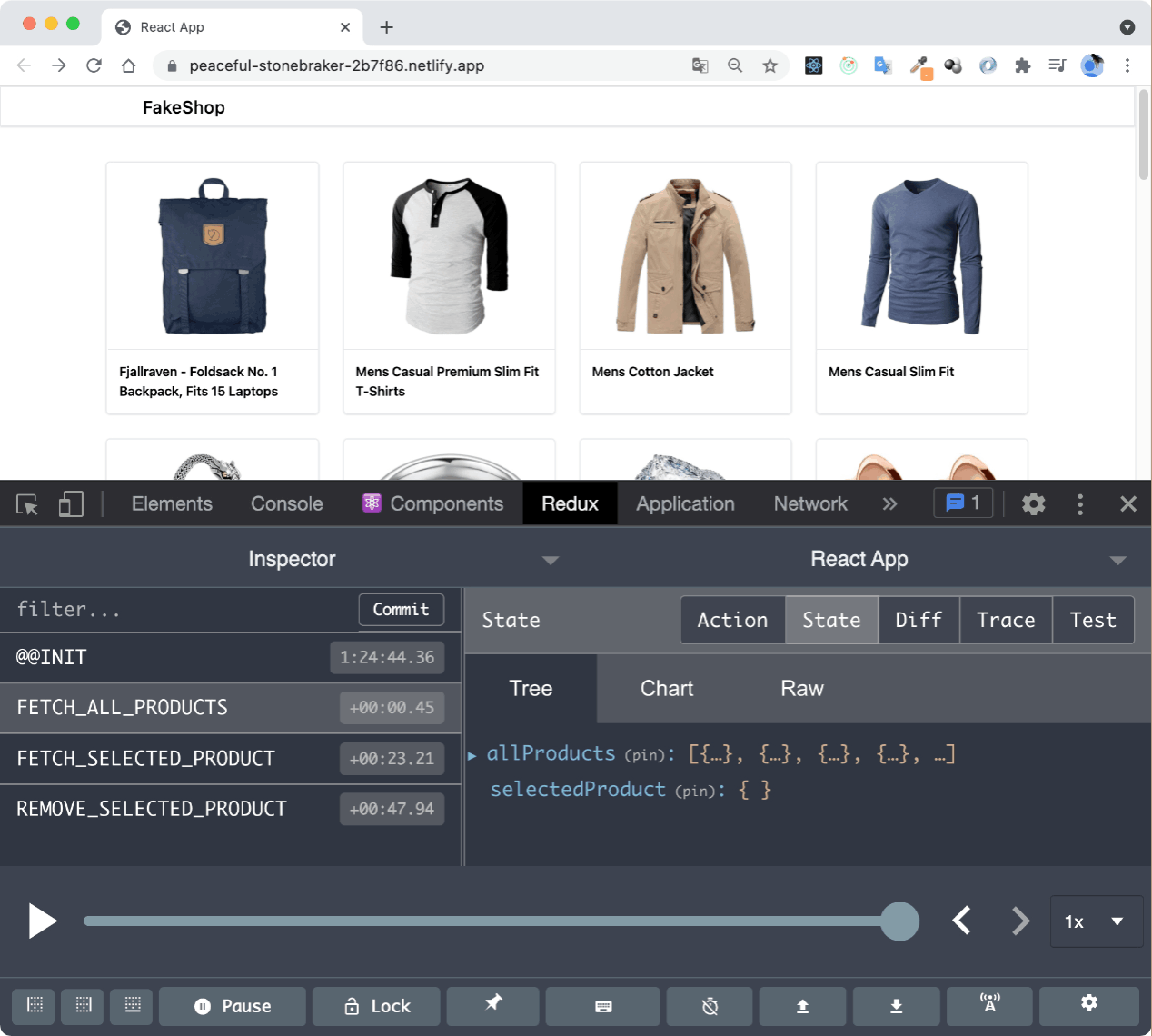Click the download state icon in the footer
The image size is (1152, 1036).
897,1006
